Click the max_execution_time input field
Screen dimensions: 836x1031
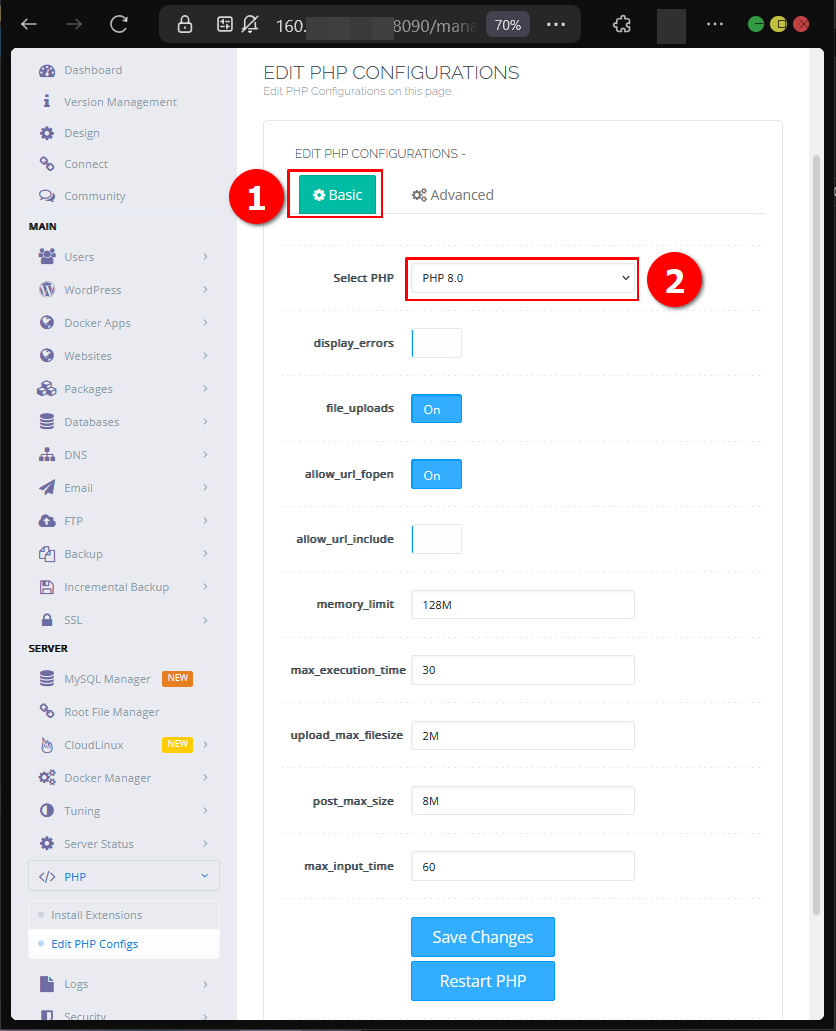[x=523, y=670]
